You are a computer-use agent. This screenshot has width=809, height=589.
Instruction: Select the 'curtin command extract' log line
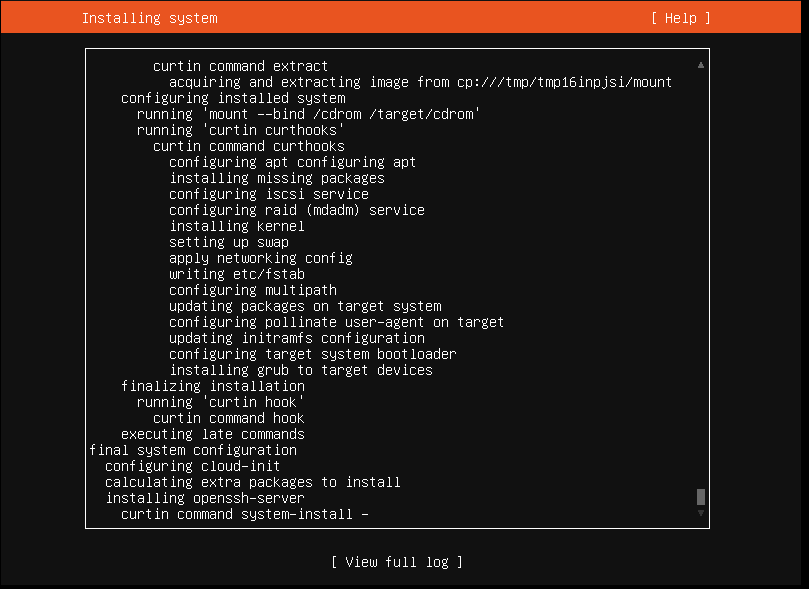click(240, 66)
